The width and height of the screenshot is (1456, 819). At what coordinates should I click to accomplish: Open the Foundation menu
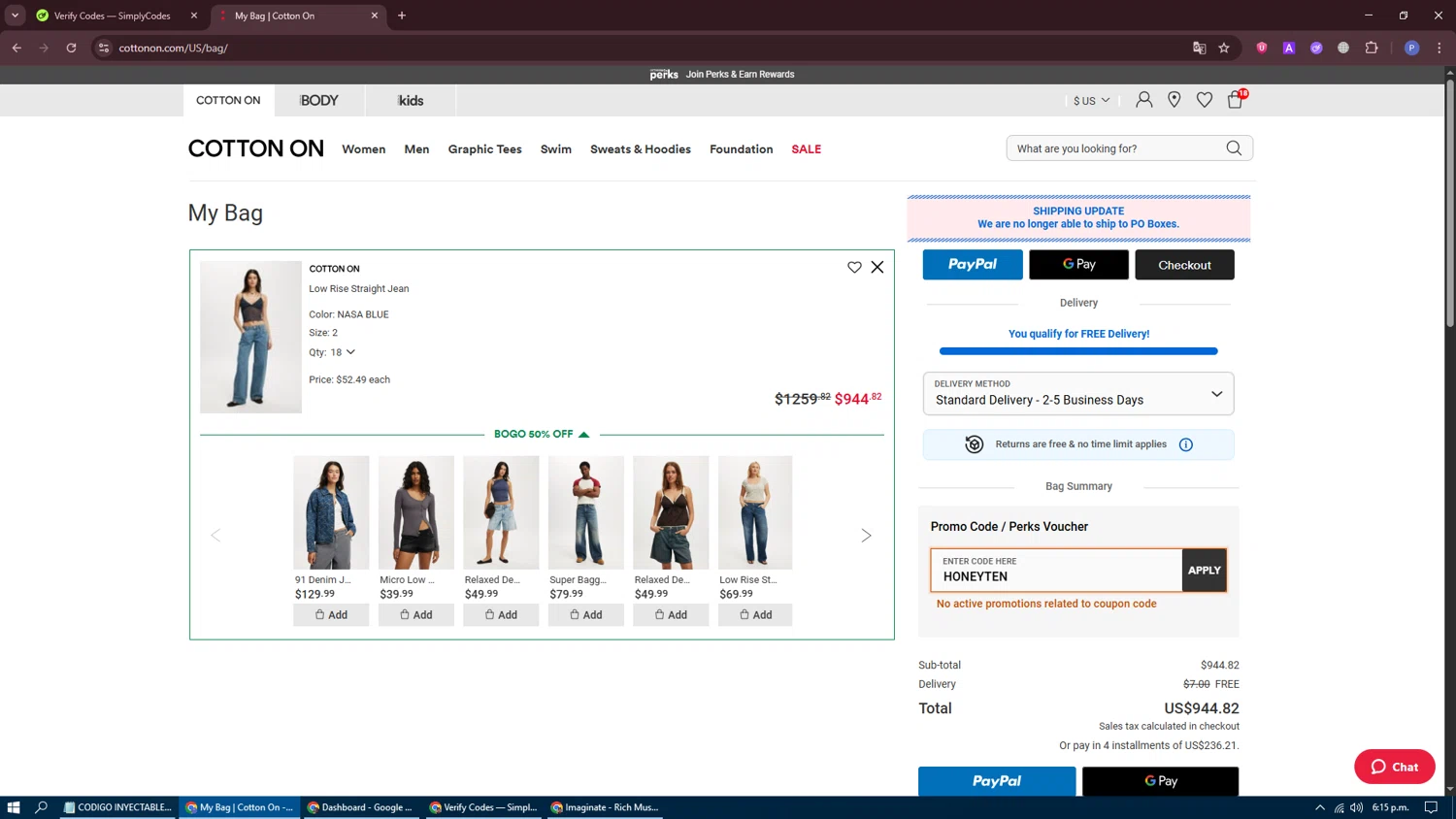click(x=742, y=149)
